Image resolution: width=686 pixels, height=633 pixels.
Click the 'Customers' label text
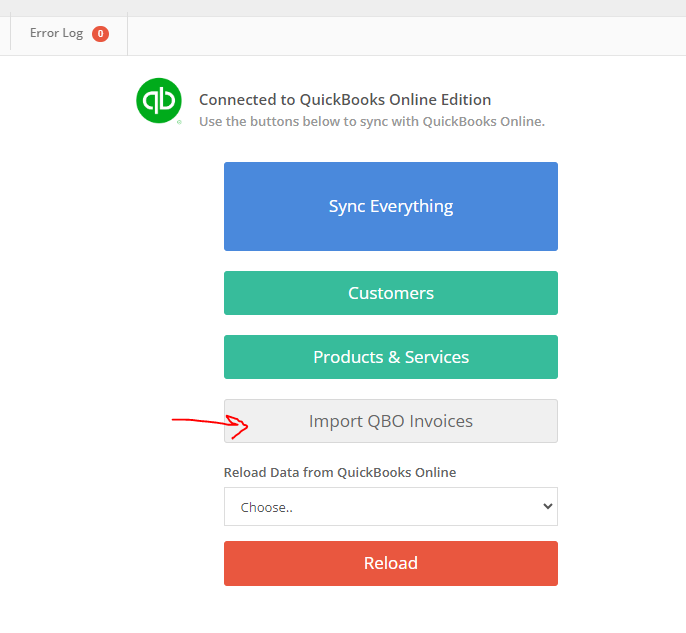click(391, 293)
